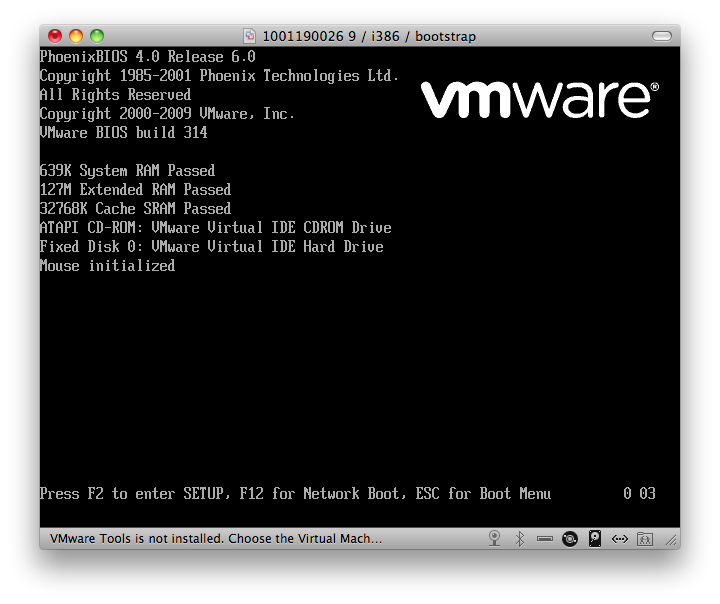The width and height of the screenshot is (720, 604).
Task: Close the VMware virtual machine window
Action: [x=55, y=36]
